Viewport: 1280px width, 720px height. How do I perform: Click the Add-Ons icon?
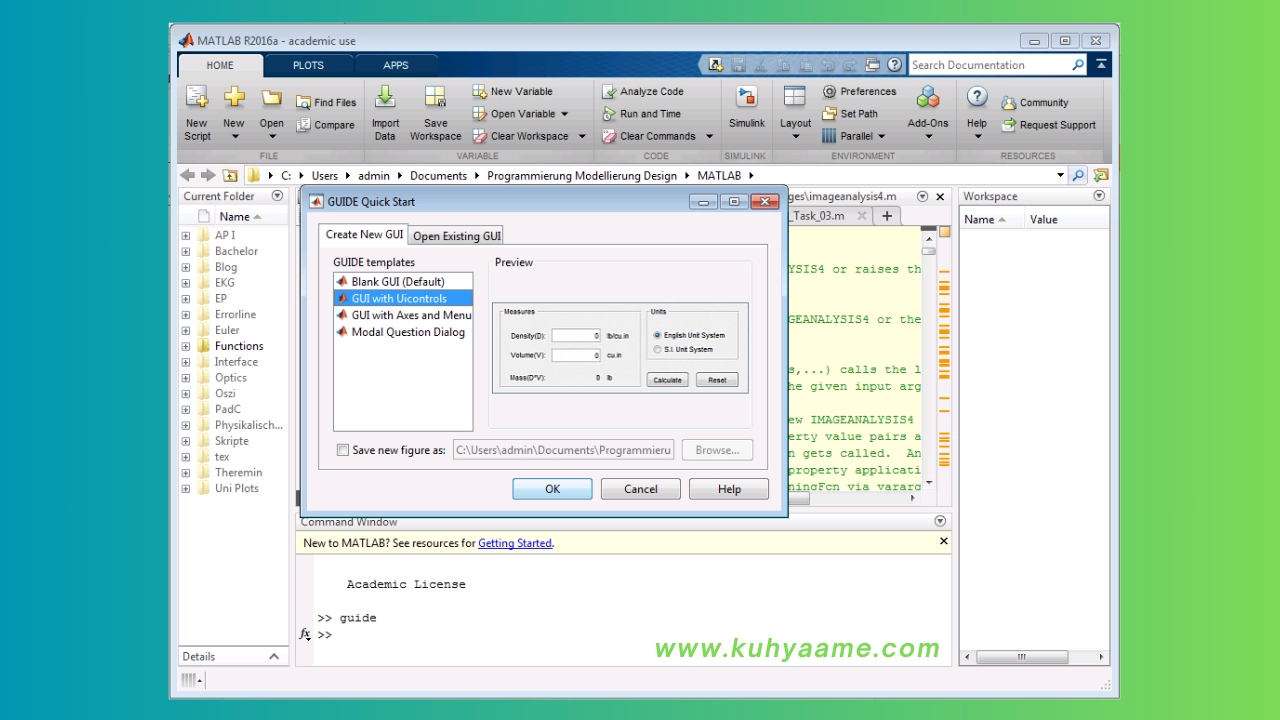click(928, 97)
